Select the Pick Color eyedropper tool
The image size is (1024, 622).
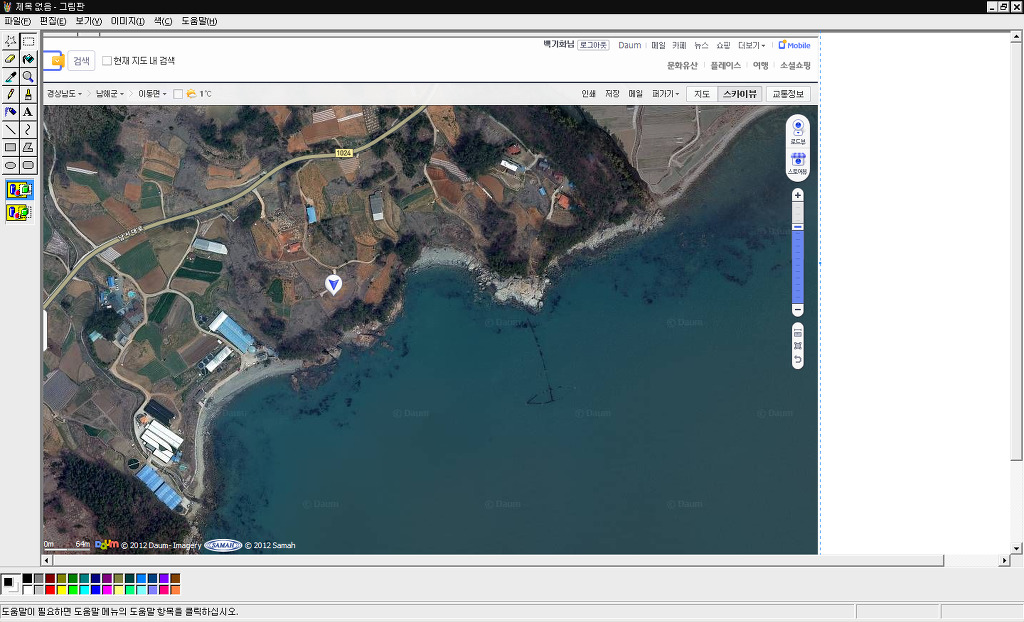10,76
